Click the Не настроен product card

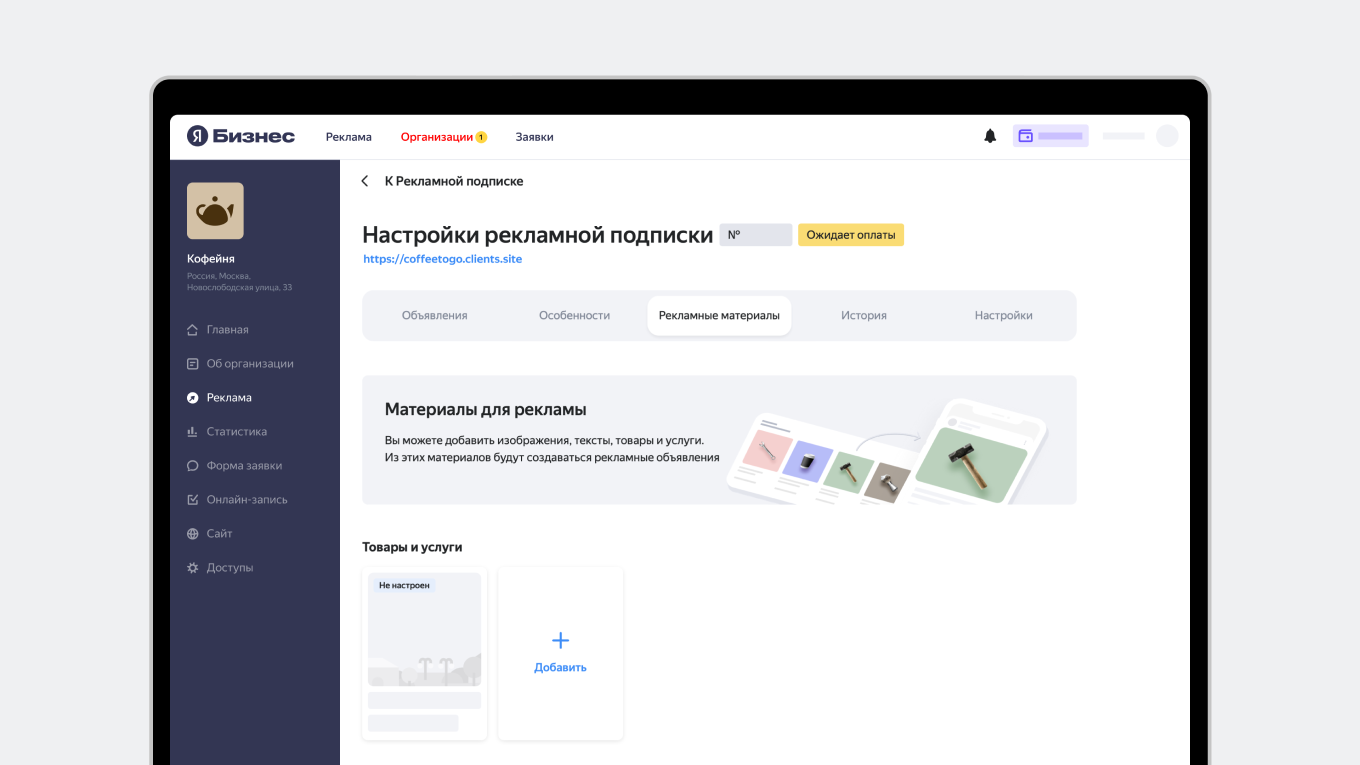(424, 651)
